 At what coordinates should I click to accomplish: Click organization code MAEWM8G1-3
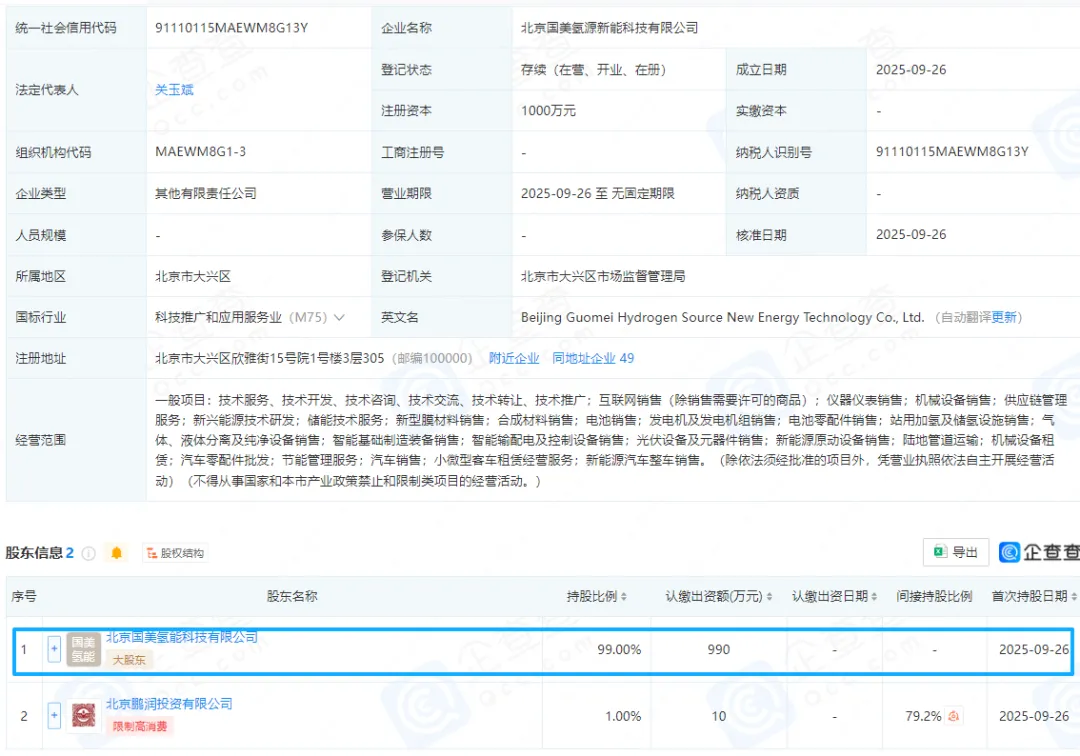tap(200, 151)
